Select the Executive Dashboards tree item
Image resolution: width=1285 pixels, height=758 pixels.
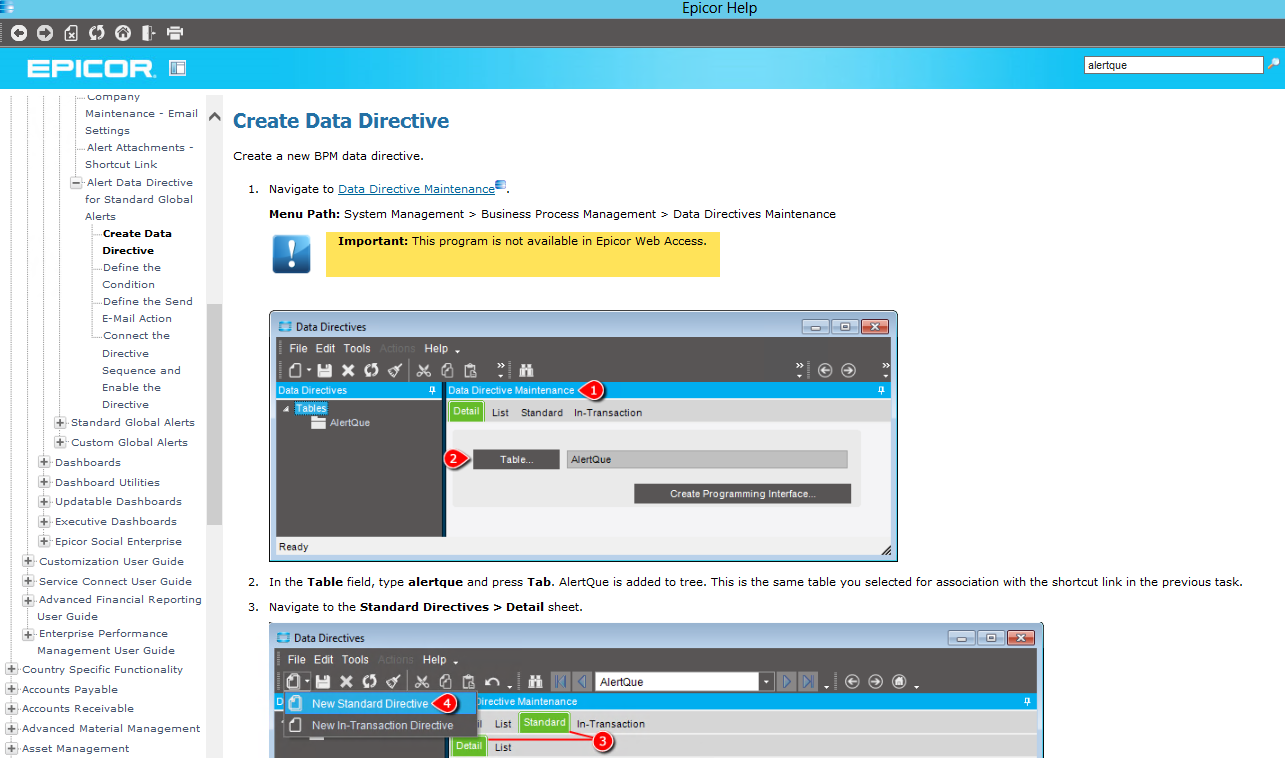(116, 522)
